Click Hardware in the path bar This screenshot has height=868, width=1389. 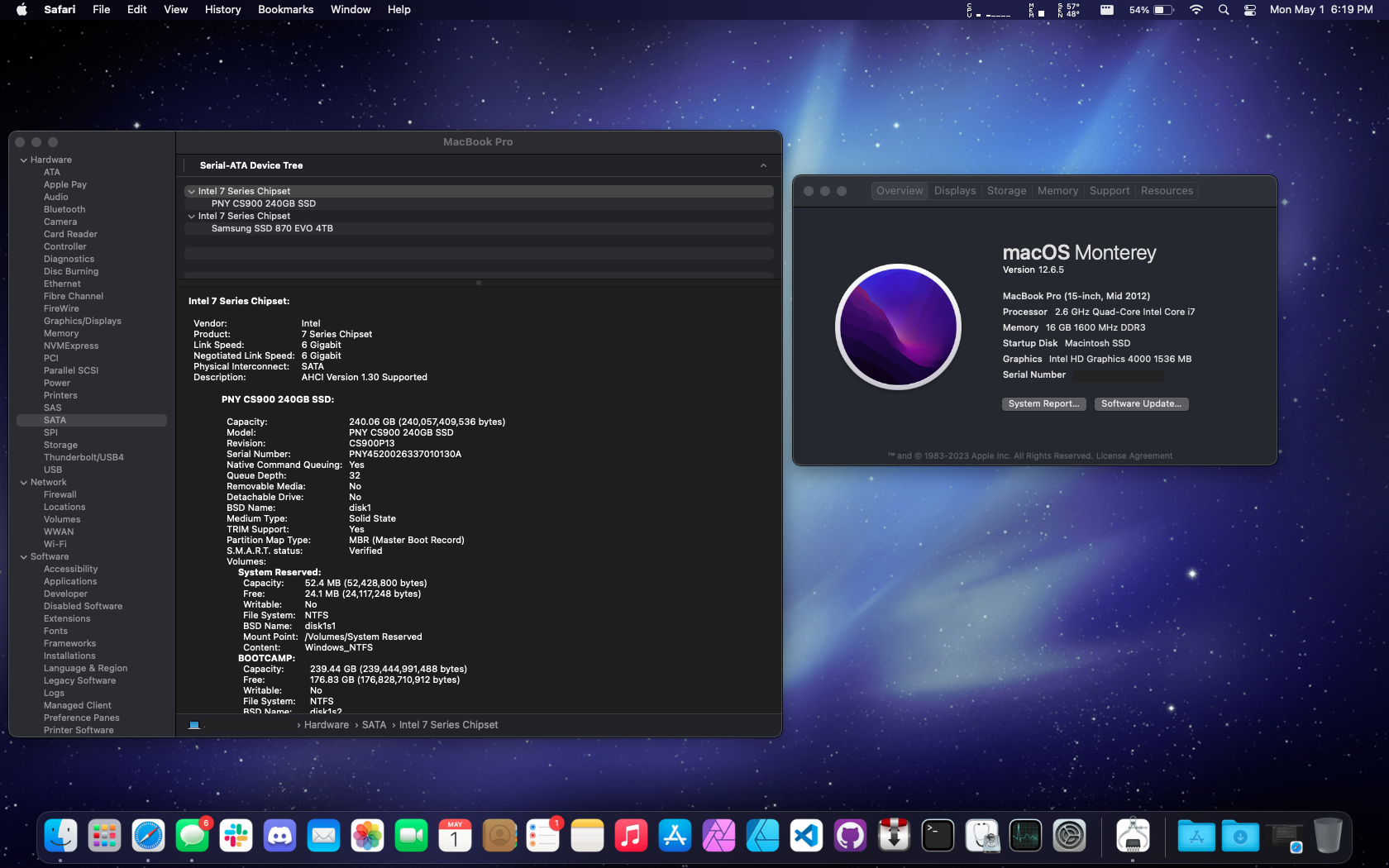(x=327, y=725)
